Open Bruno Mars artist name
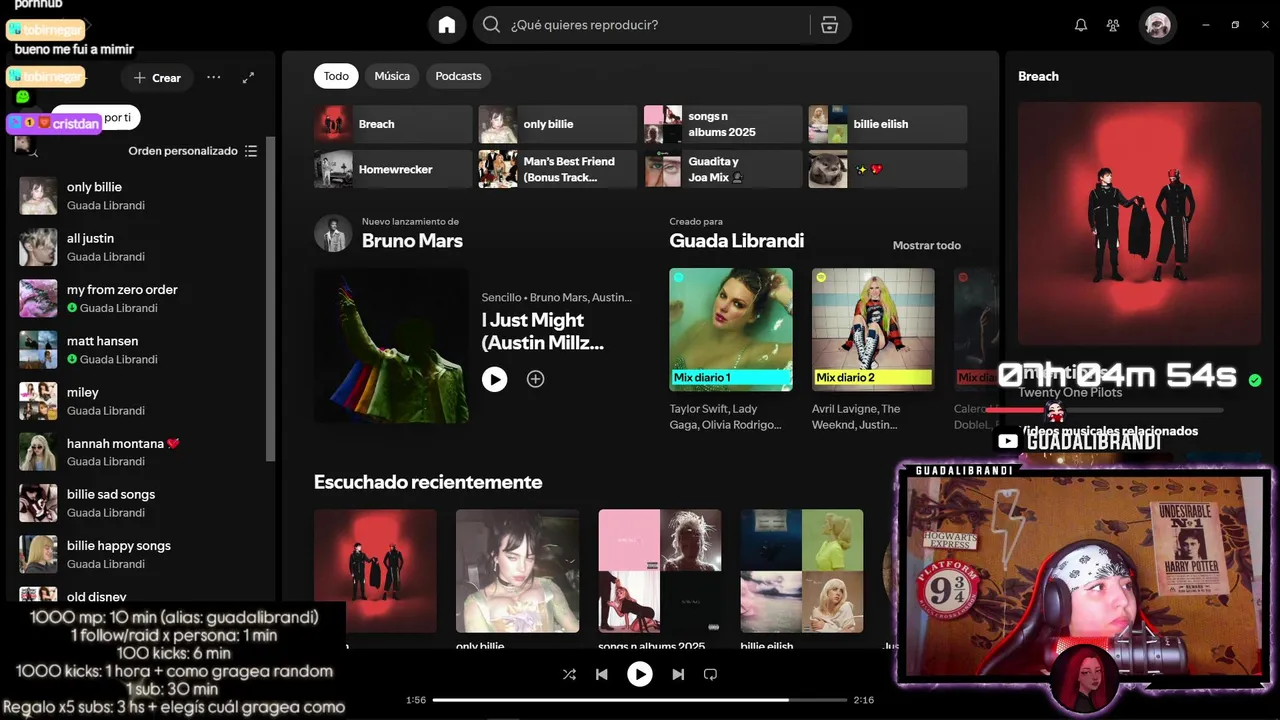 click(412, 241)
